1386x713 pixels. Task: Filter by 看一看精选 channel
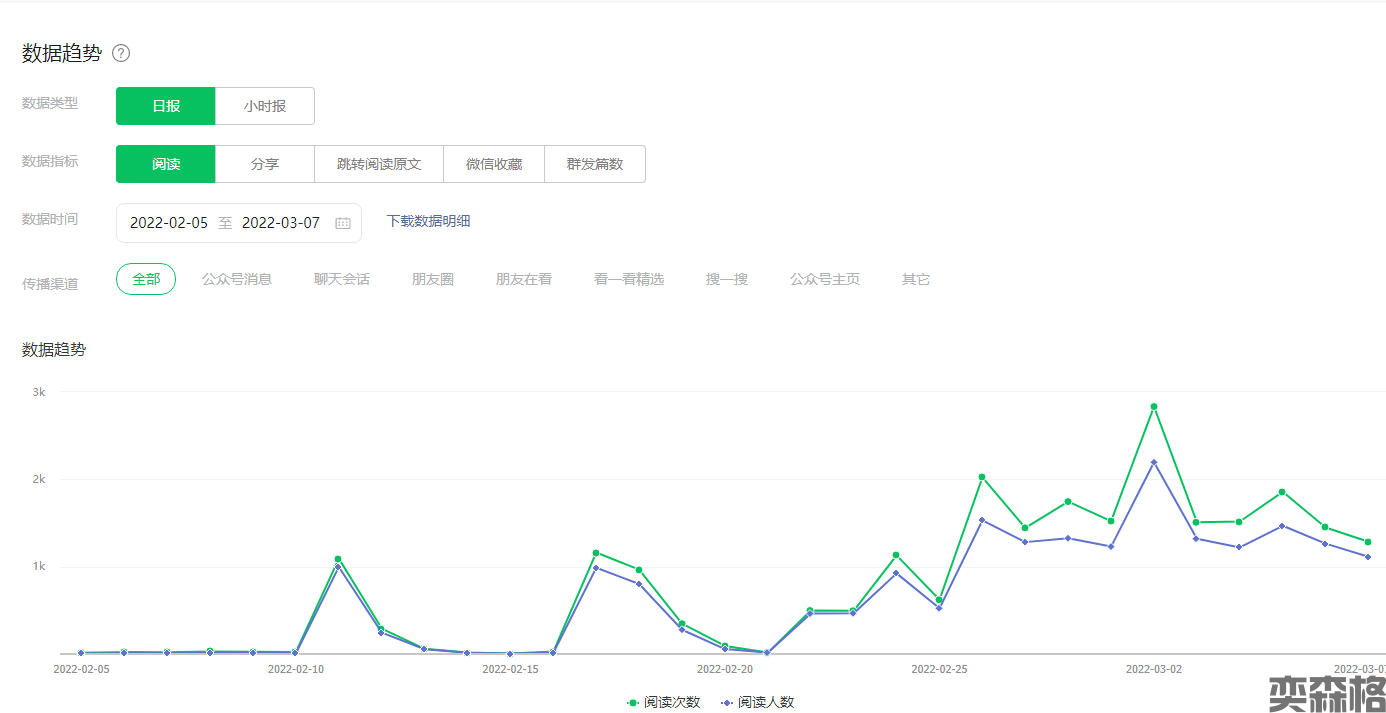click(629, 279)
